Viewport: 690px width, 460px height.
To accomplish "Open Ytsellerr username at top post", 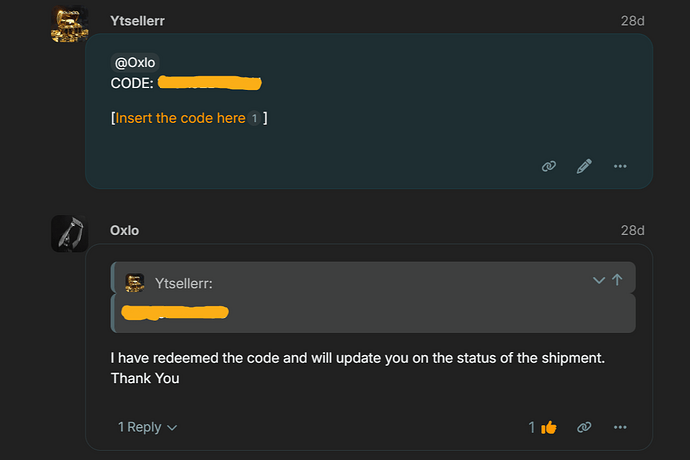I will click(x=137, y=21).
